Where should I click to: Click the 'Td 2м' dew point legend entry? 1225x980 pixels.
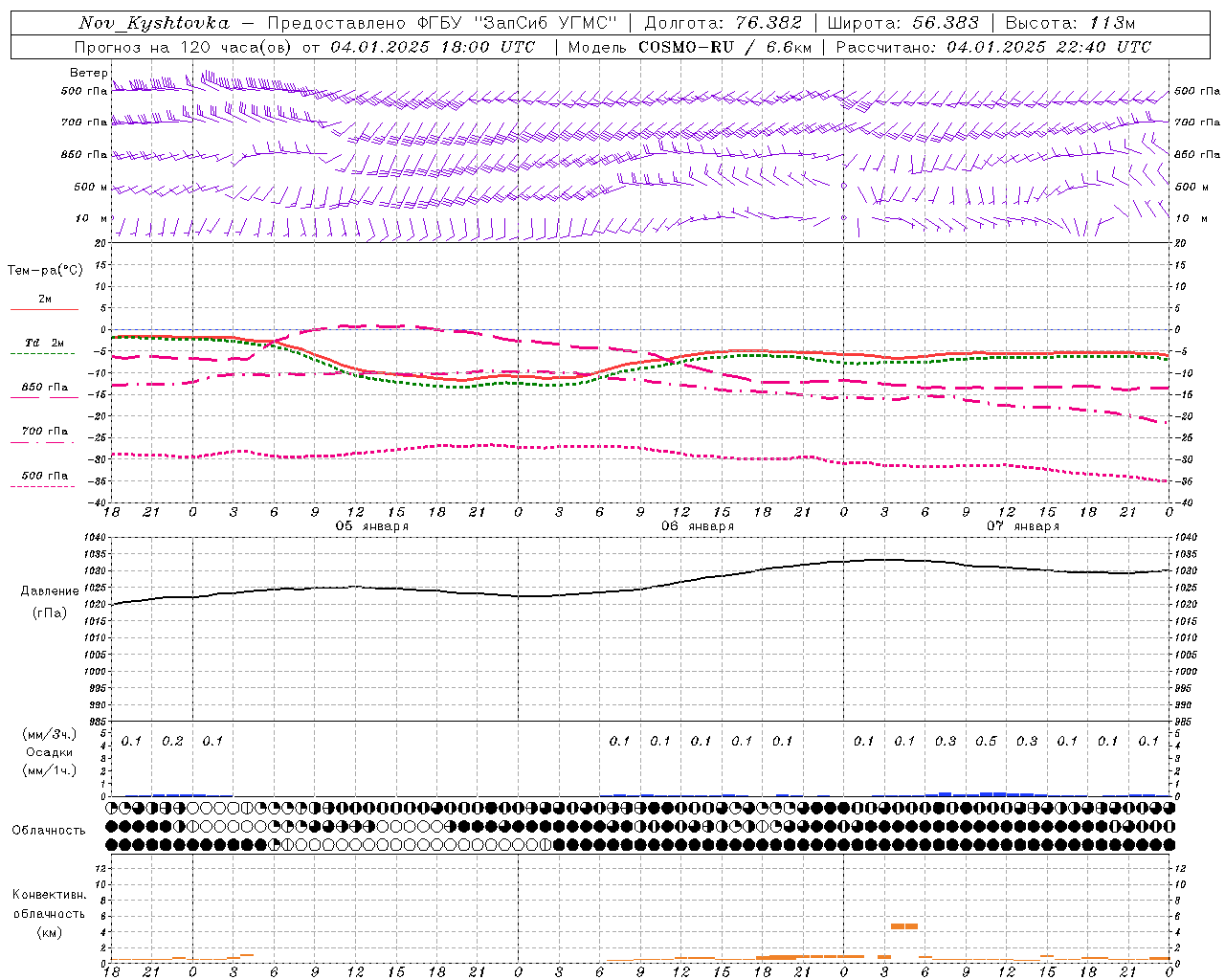click(45, 343)
